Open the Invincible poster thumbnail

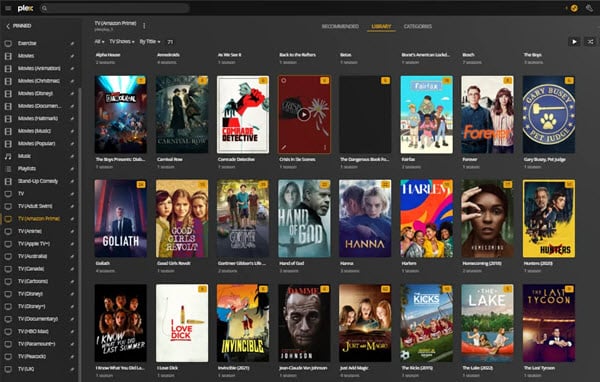click(x=243, y=323)
